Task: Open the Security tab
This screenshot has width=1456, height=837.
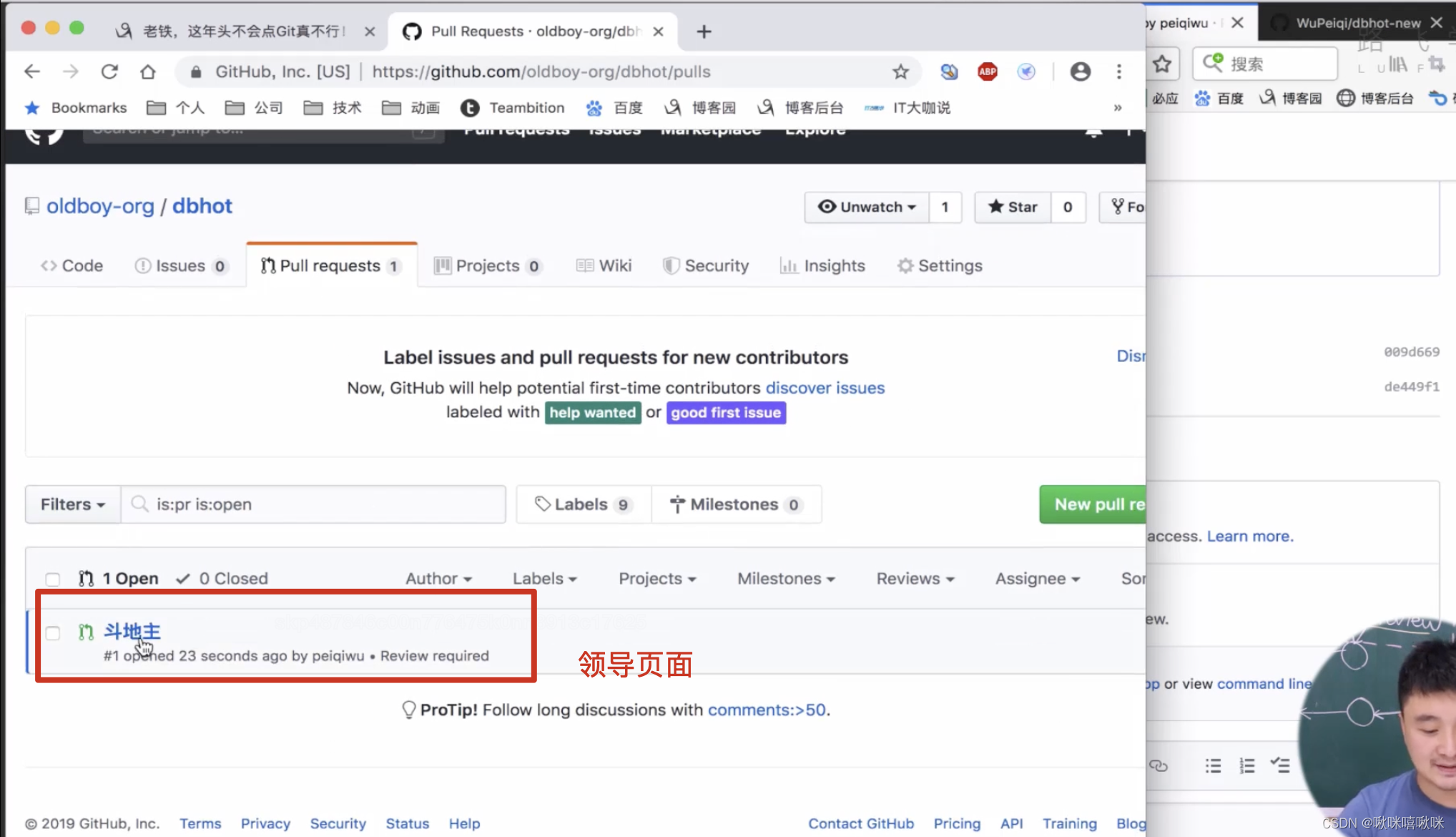Action: 706,266
